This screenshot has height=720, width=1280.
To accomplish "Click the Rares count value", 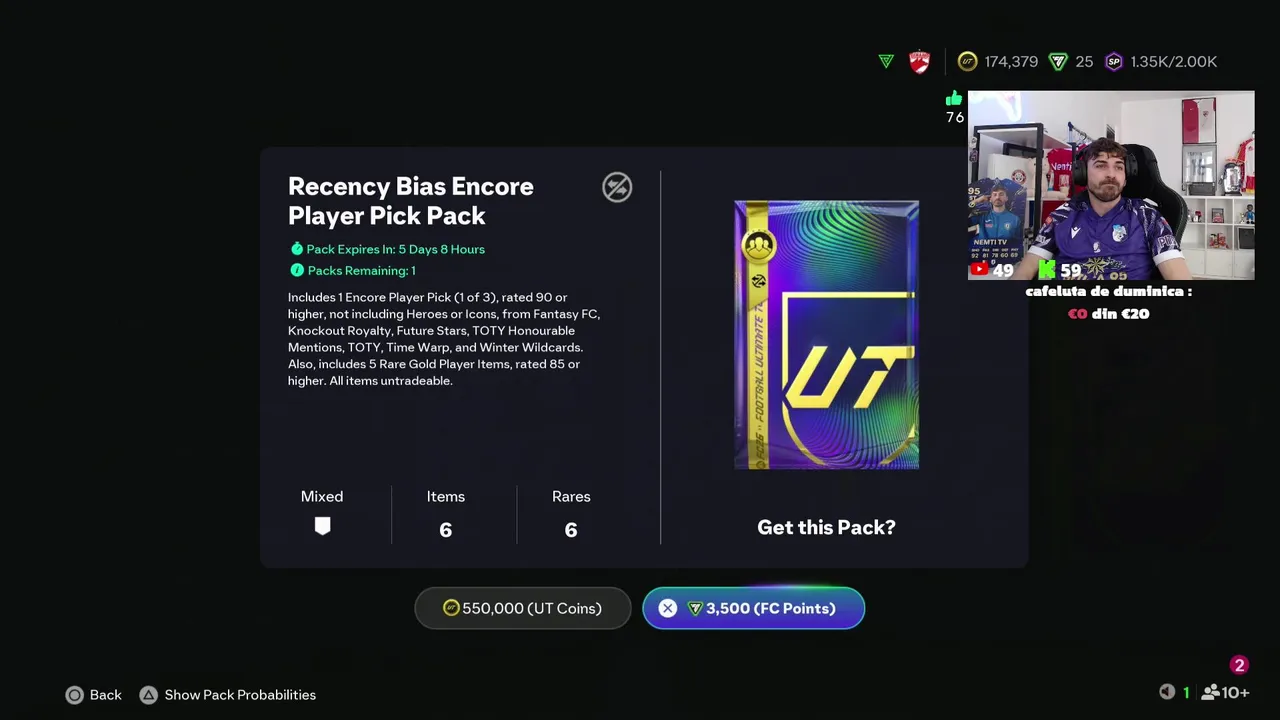I will tap(571, 530).
